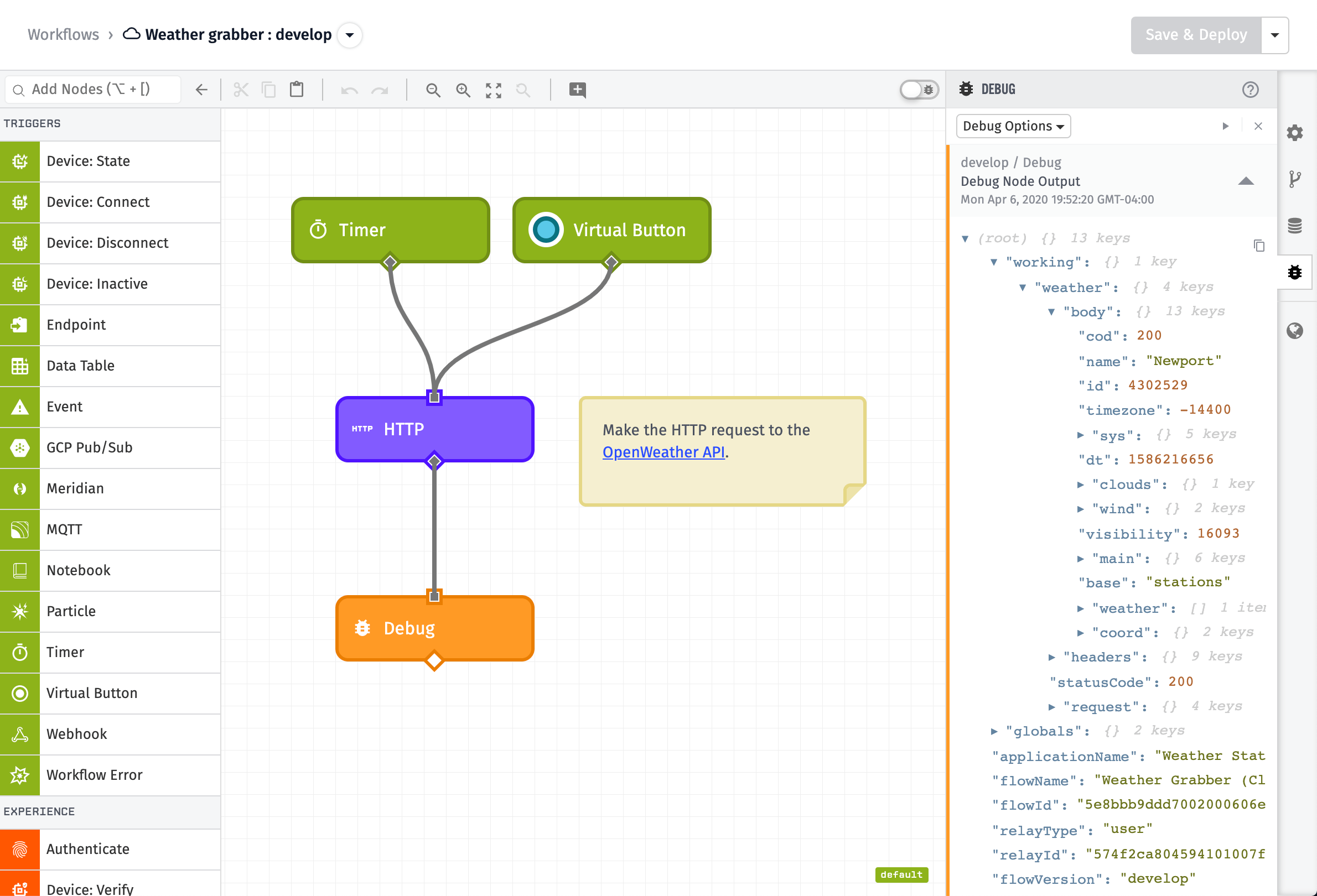Clear debug messages with the X button

[1258, 126]
